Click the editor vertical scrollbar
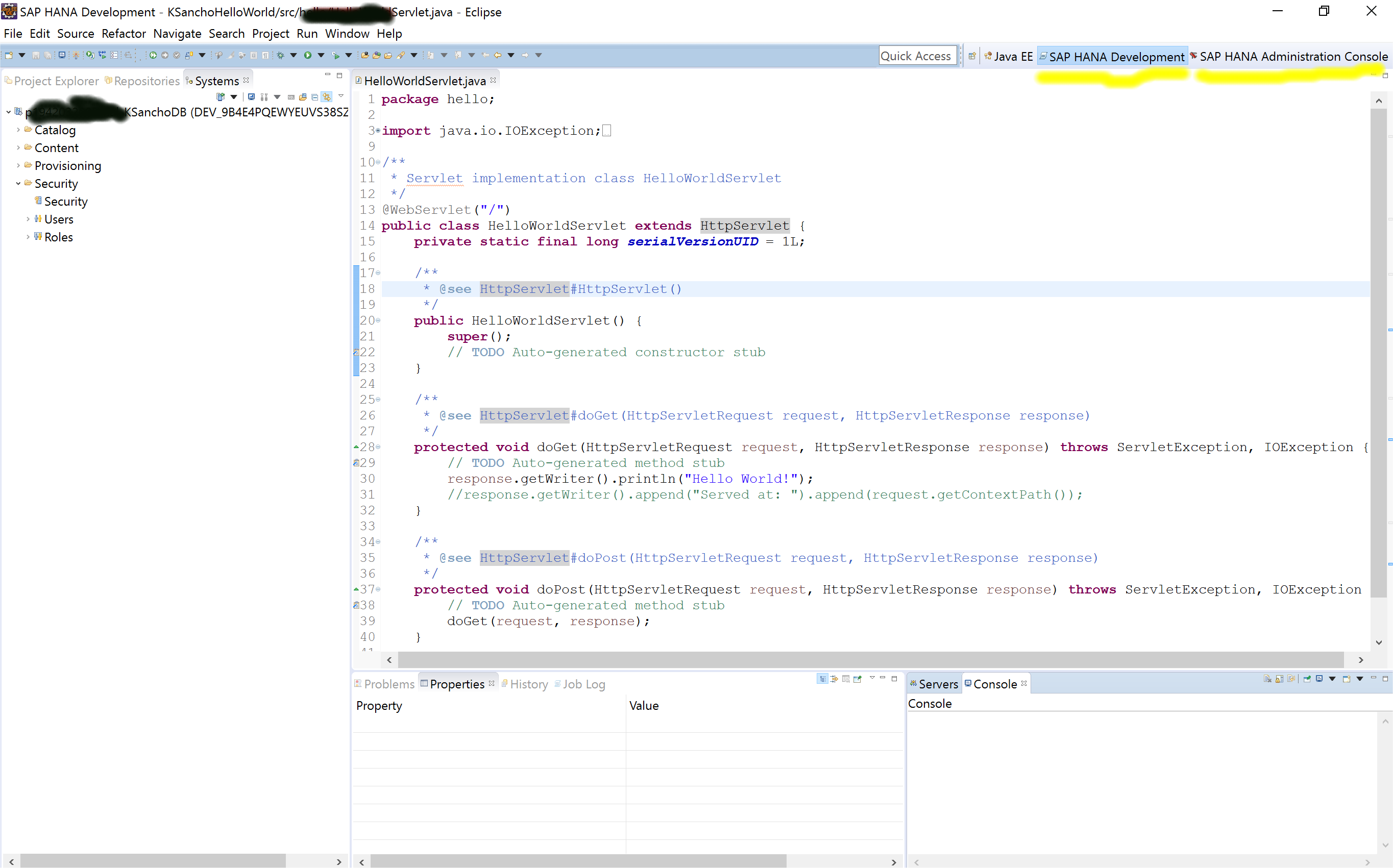The image size is (1393, 868). tap(1378, 353)
